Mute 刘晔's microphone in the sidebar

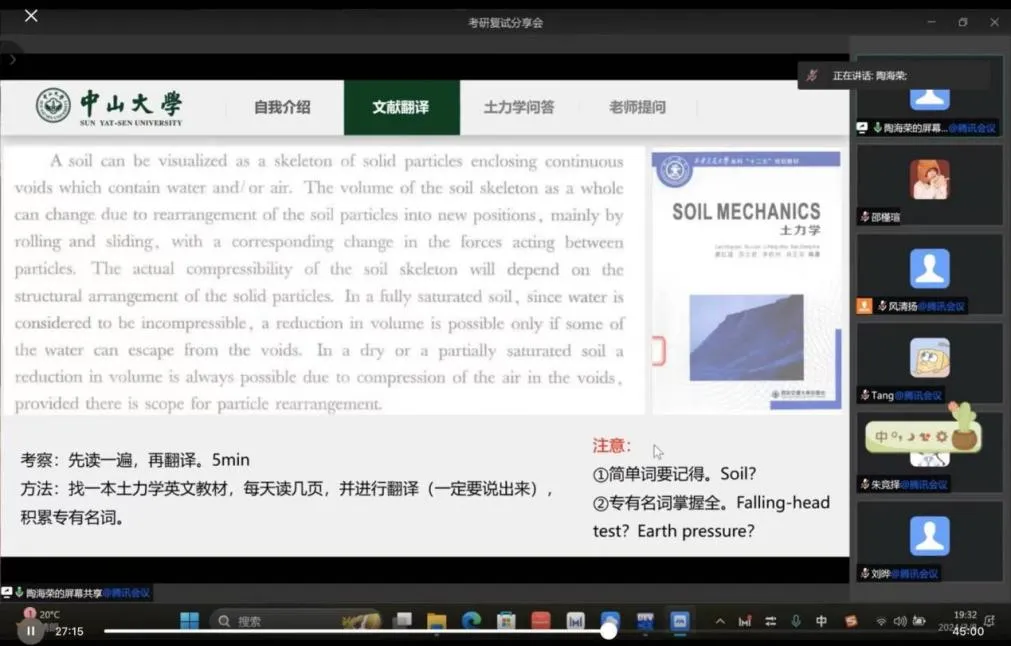(x=866, y=573)
